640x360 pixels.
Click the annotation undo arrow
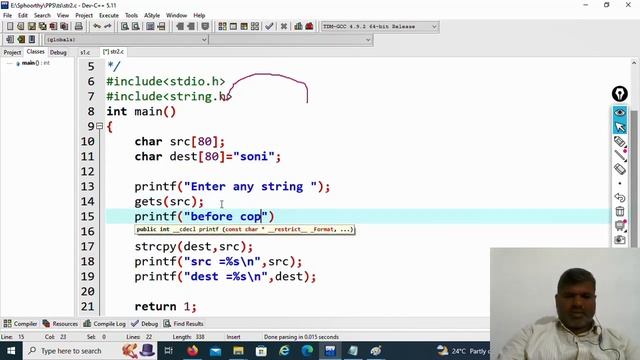click(620, 198)
